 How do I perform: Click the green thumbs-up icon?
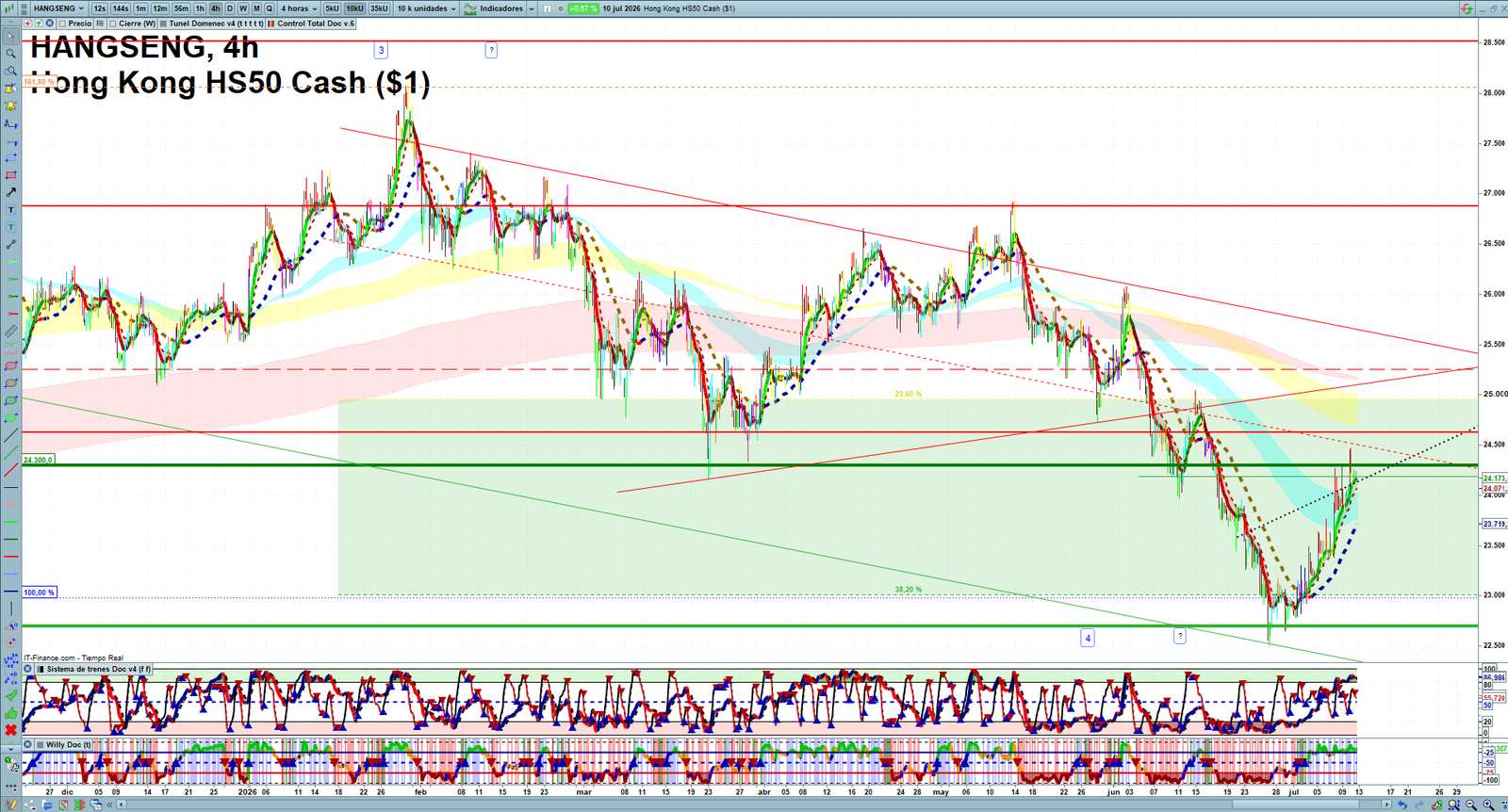click(11, 713)
